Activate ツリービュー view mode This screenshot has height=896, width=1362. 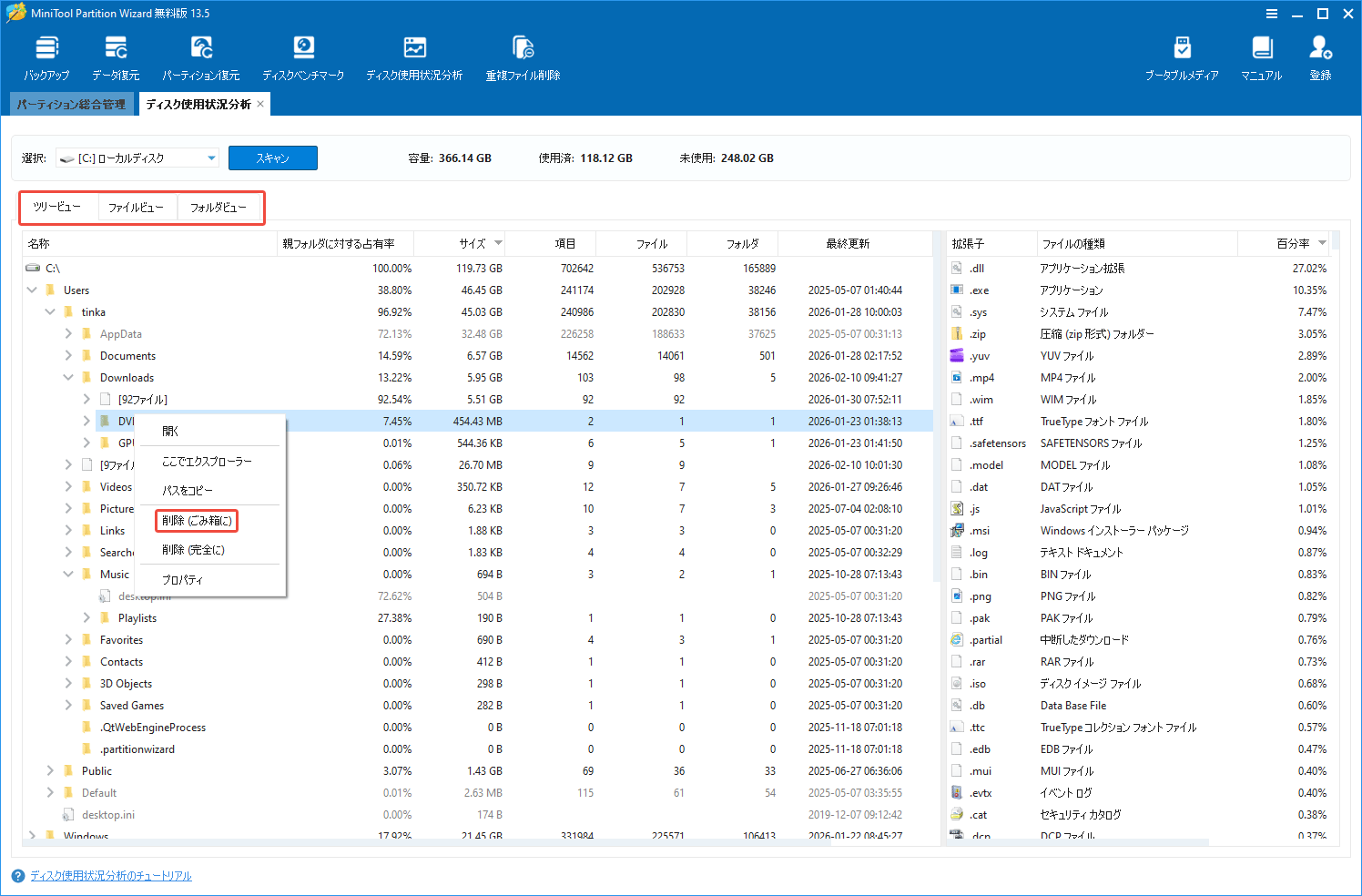(x=58, y=208)
